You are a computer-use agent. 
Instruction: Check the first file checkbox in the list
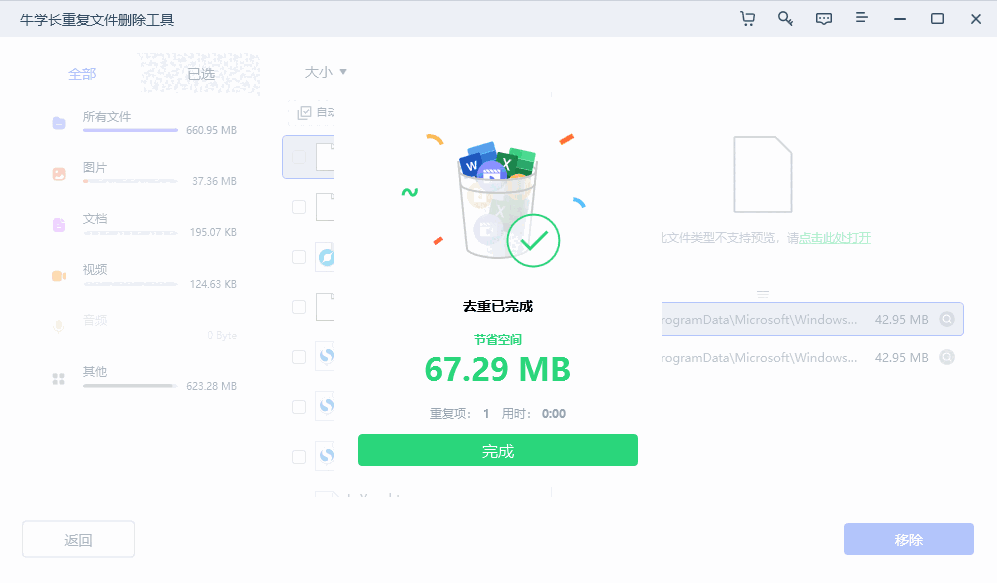(298, 157)
